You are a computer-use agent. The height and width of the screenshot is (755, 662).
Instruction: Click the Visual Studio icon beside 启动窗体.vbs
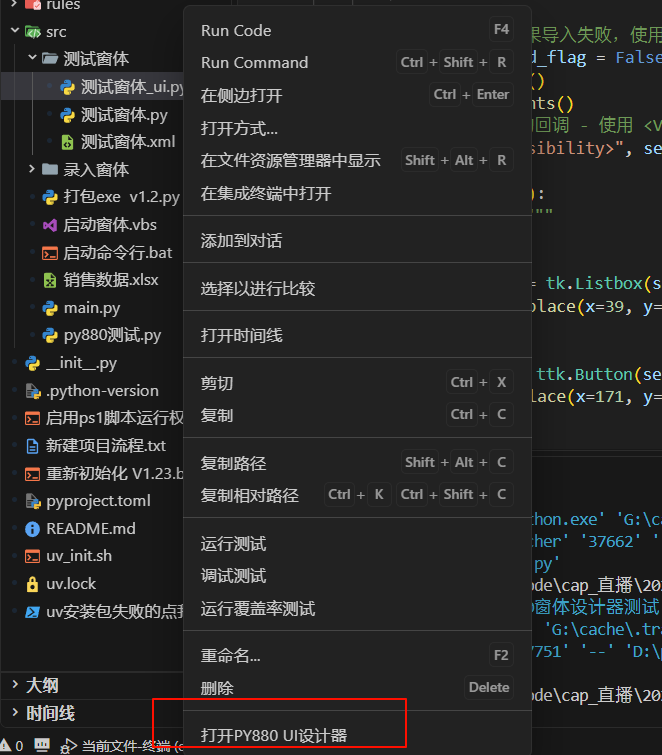(50, 225)
